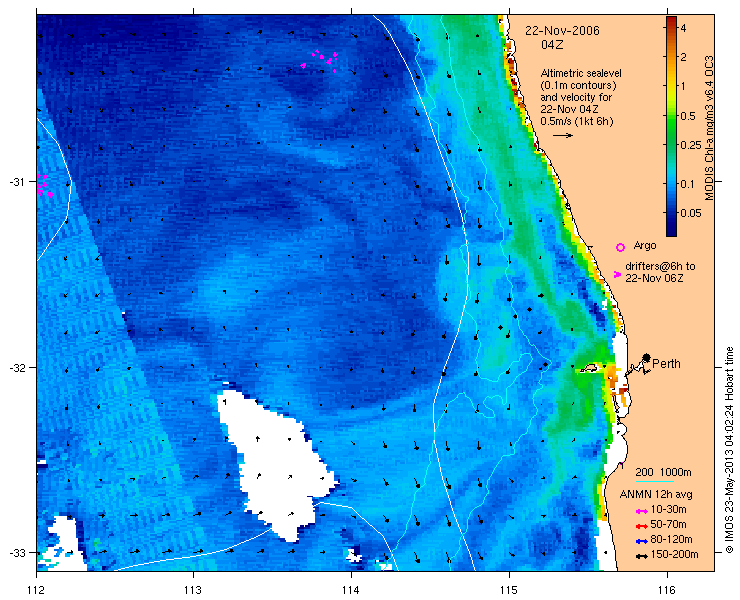Click the magenta Argo circle legend symbol
740x600 pixels.
point(621,247)
